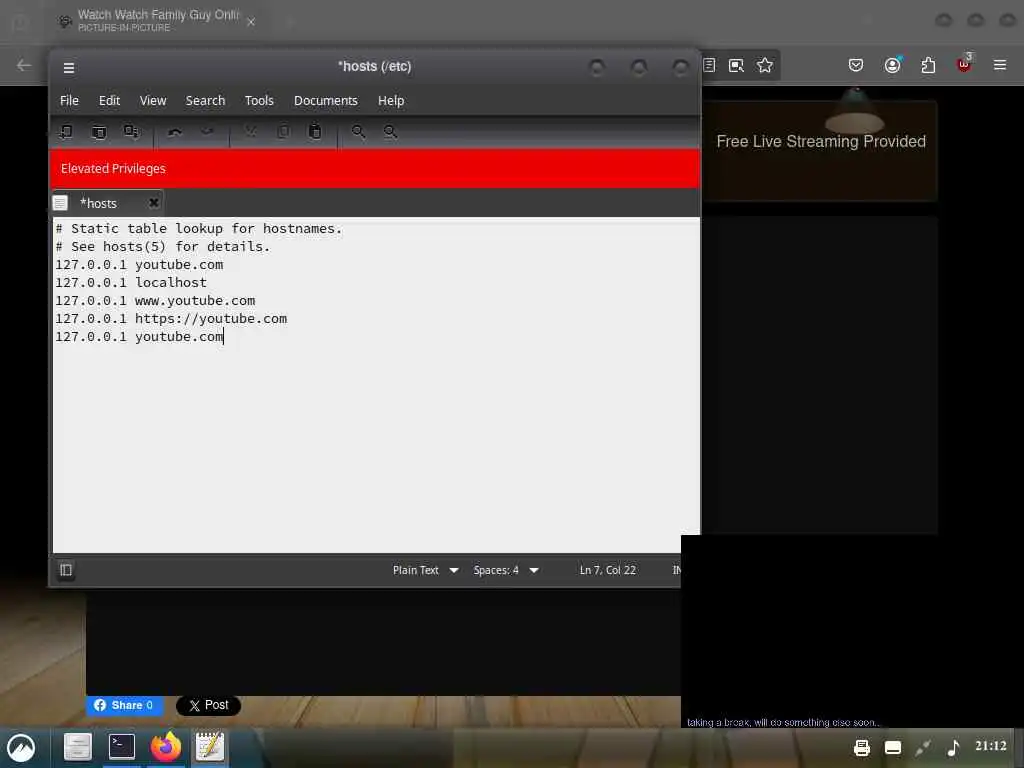Open the terminal from the taskbar

click(121, 746)
